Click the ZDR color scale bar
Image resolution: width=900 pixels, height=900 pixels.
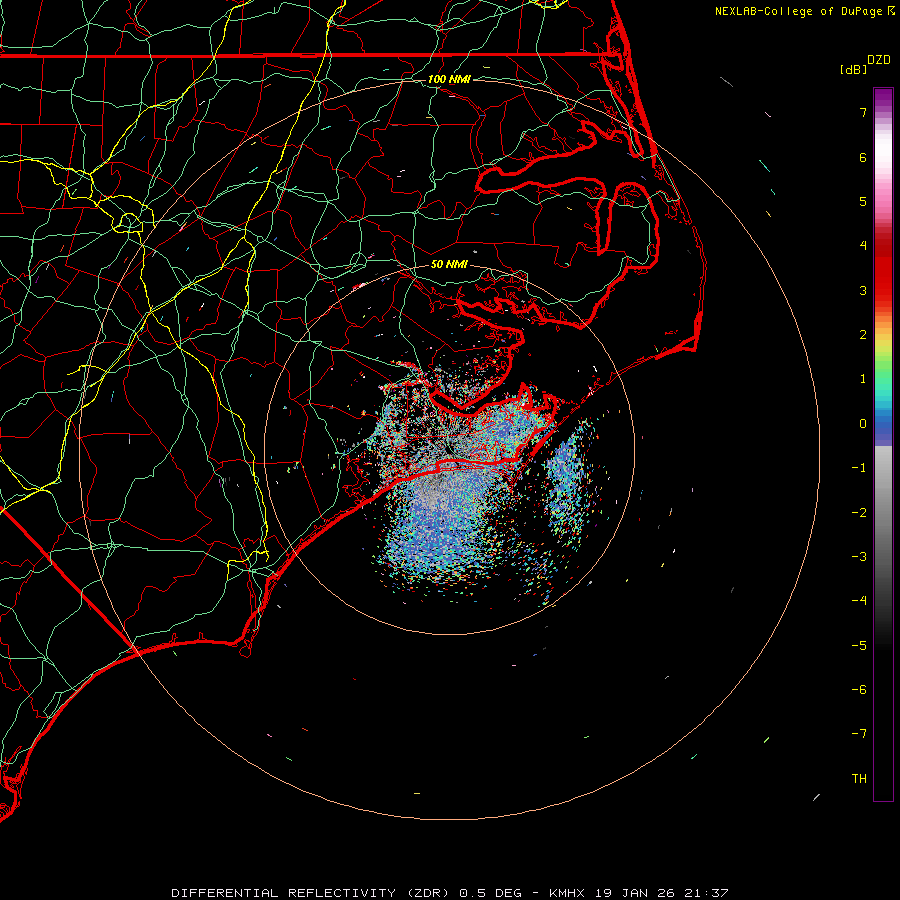click(883, 444)
